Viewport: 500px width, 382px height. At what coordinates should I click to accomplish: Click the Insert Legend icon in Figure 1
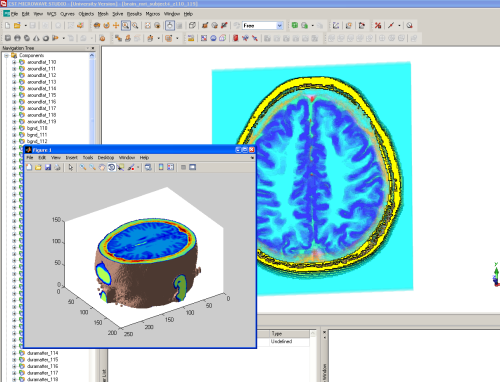click(170, 167)
